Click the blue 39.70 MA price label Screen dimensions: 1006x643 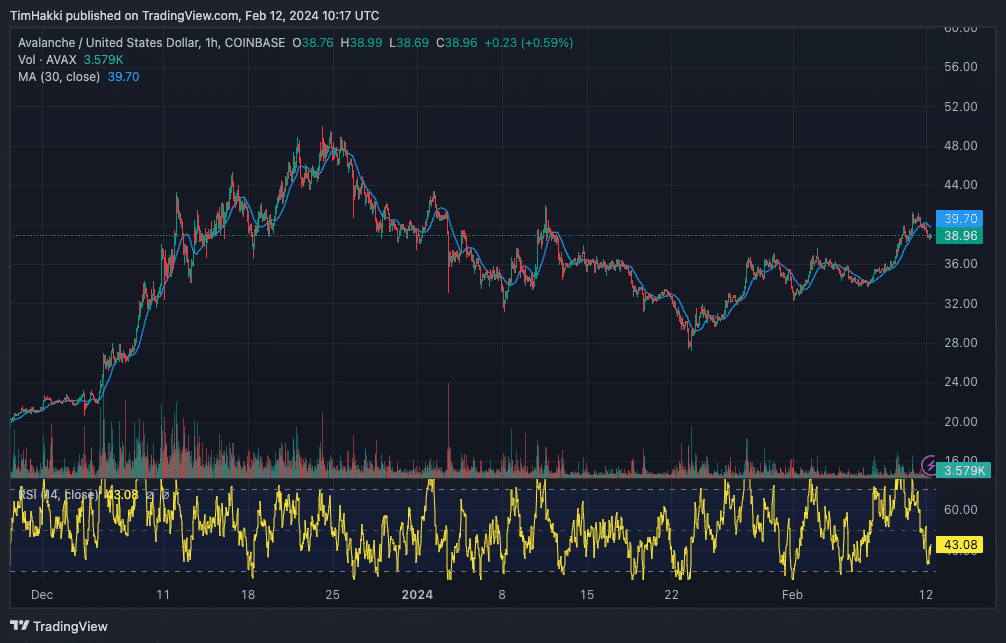point(963,218)
